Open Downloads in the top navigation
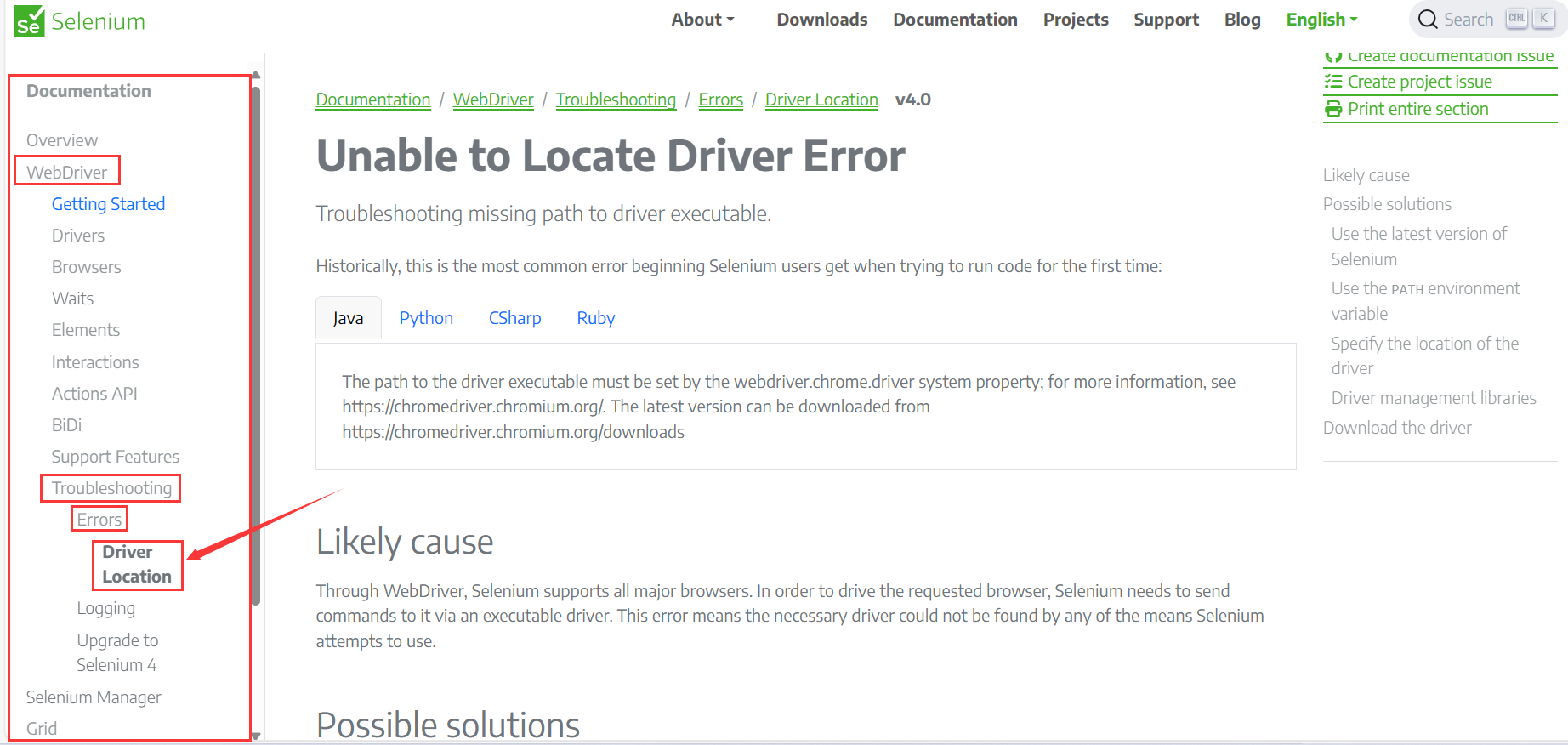Screen dimensions: 1568x745 coord(821,20)
